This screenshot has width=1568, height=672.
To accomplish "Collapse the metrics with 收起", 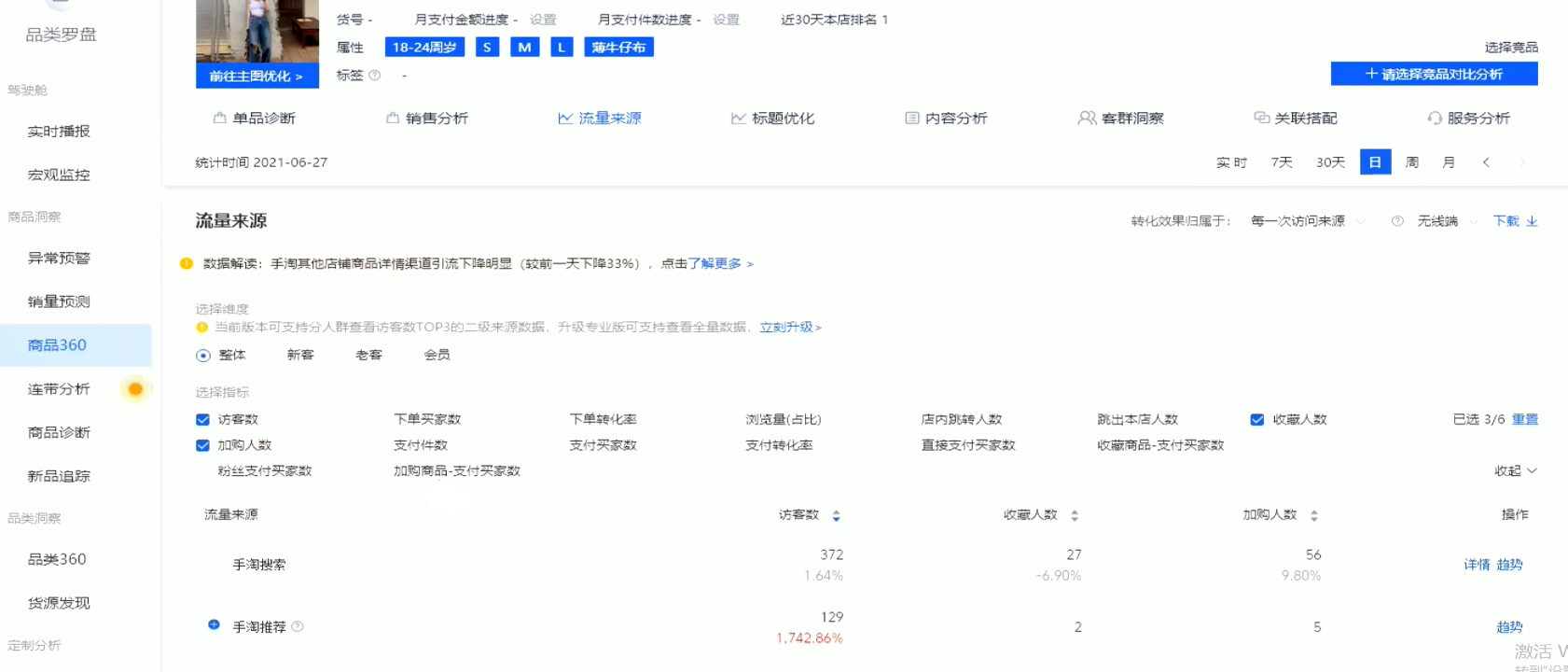I will click(x=1515, y=471).
